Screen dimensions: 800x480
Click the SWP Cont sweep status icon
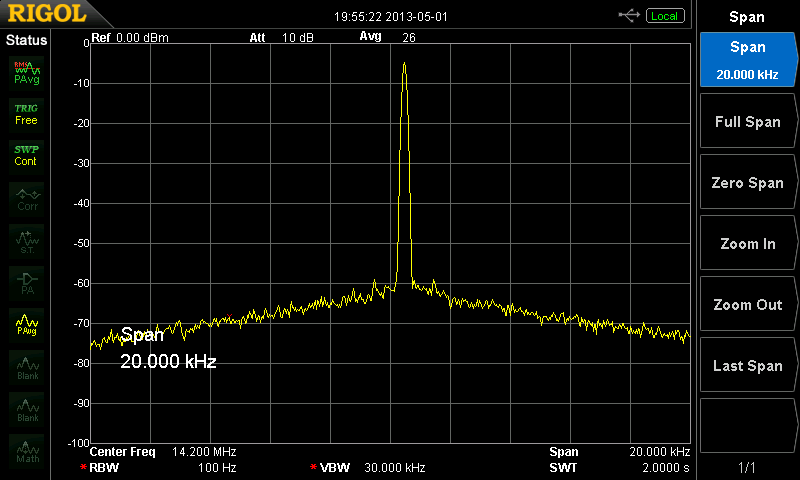26,155
